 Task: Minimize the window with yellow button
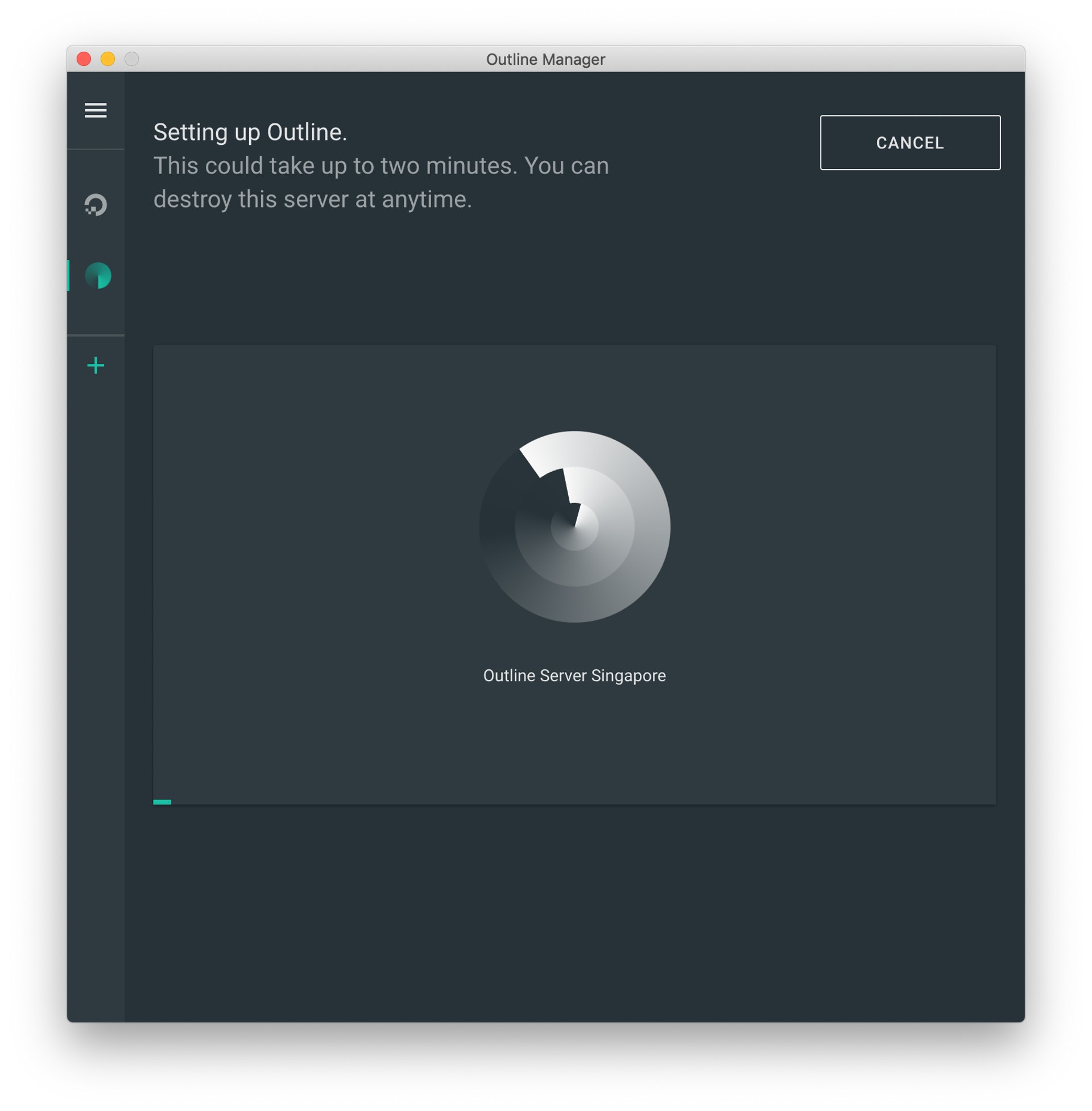coord(108,59)
